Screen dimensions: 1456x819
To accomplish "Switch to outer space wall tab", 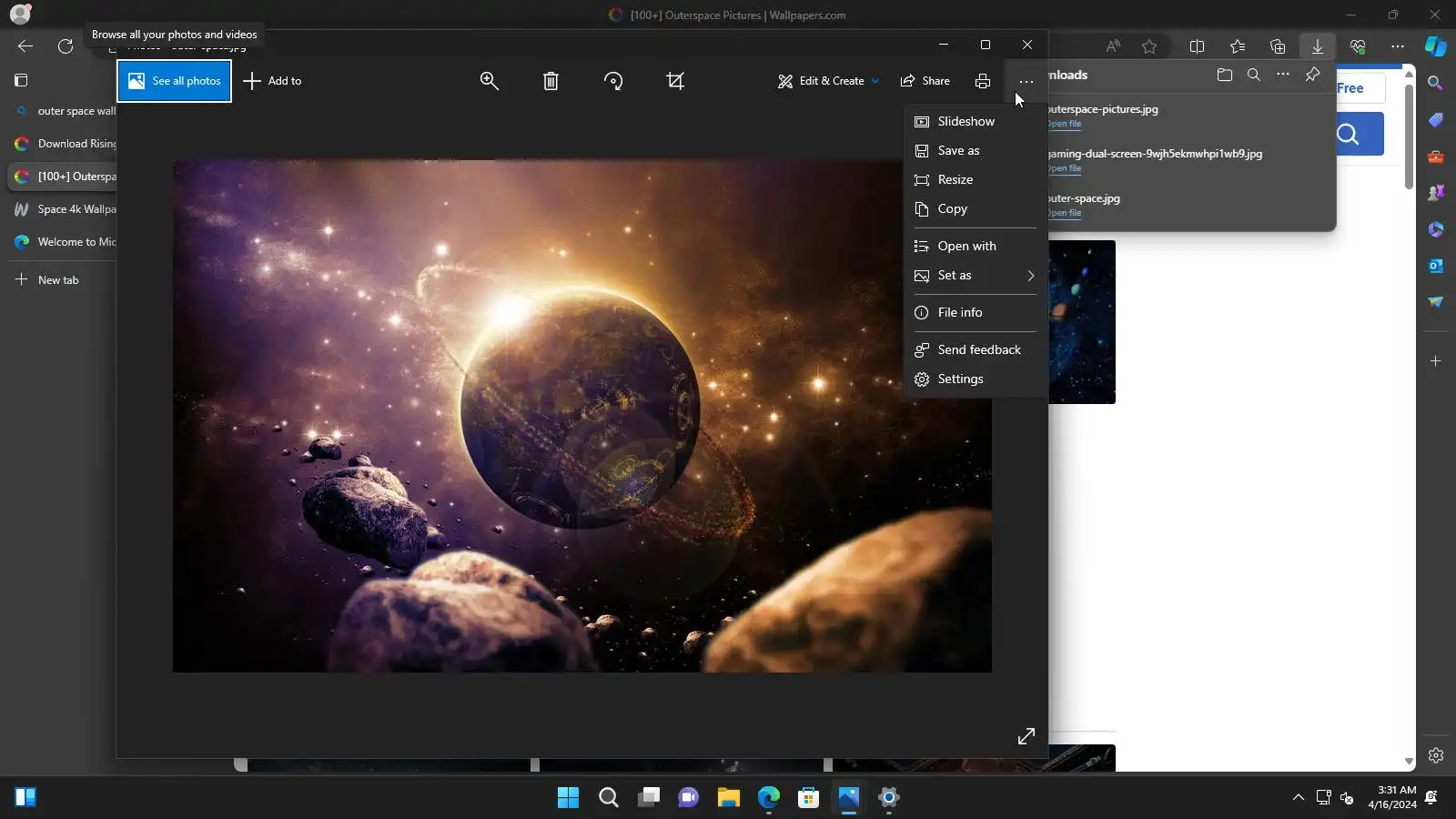I will [62, 111].
